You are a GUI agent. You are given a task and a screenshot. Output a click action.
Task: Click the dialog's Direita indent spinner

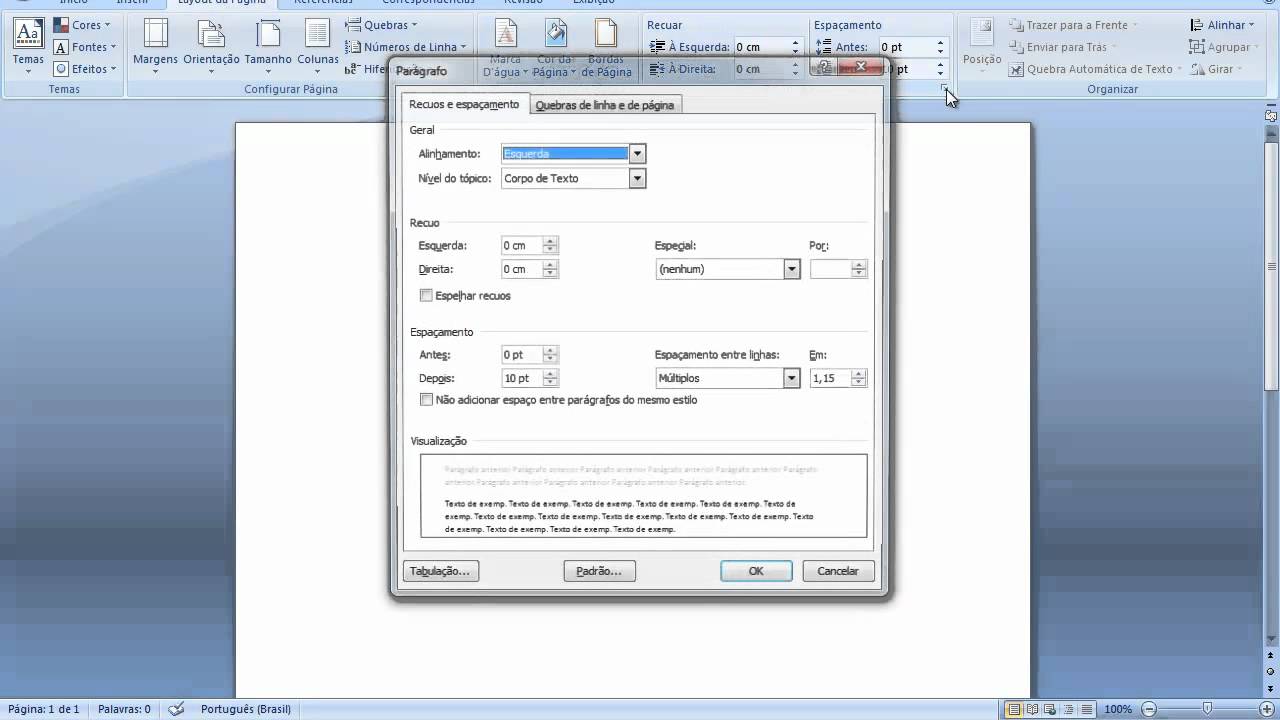coord(550,269)
